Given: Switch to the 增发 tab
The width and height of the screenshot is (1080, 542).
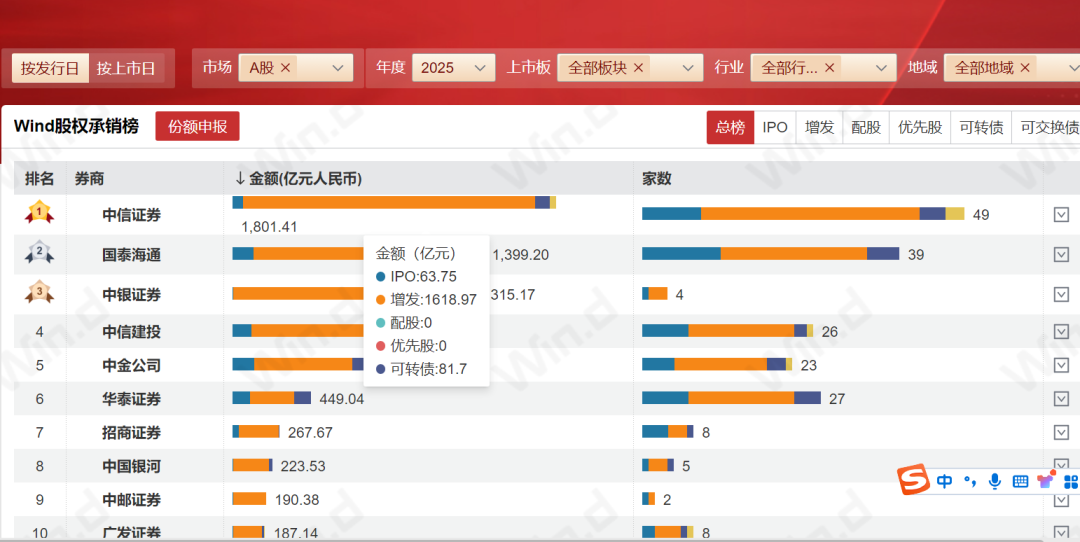Looking at the screenshot, I should tap(820, 127).
